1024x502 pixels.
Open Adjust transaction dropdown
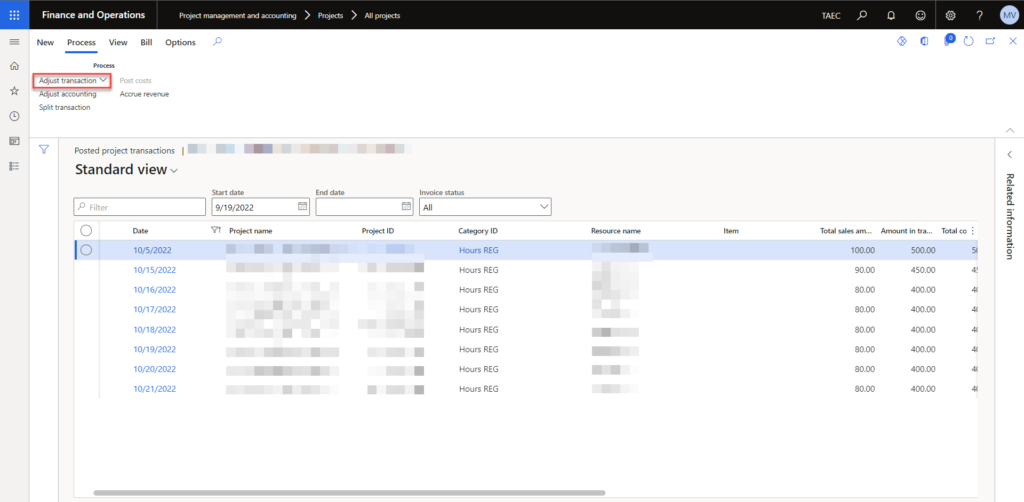coord(72,80)
